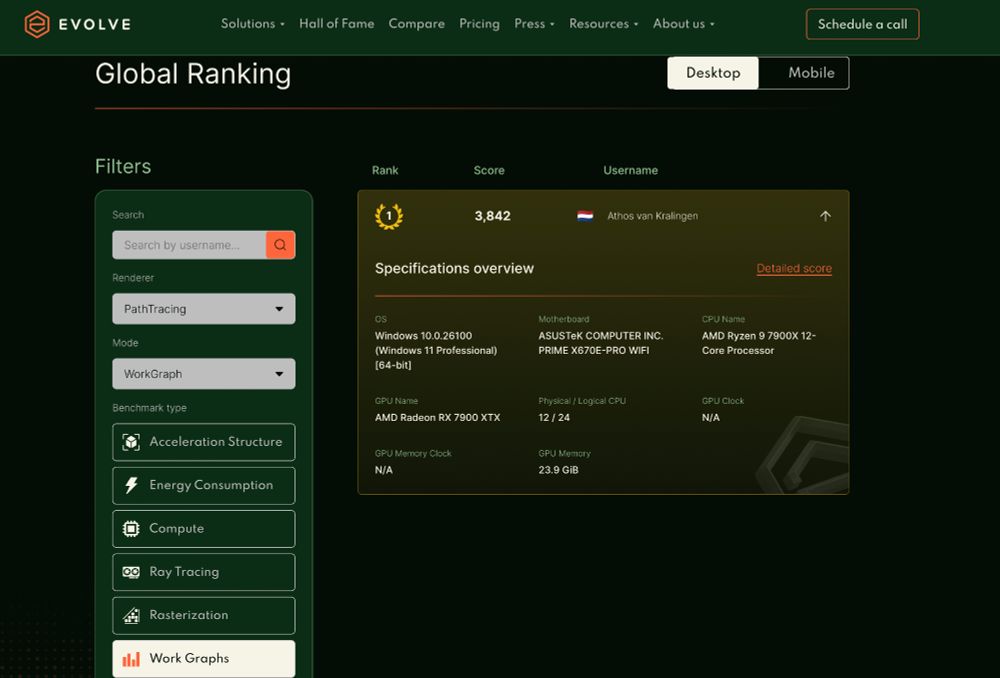Screen dimensions: 1000x678
Task: Click the 23.9 GiB GPU memory value
Action: pos(559,470)
